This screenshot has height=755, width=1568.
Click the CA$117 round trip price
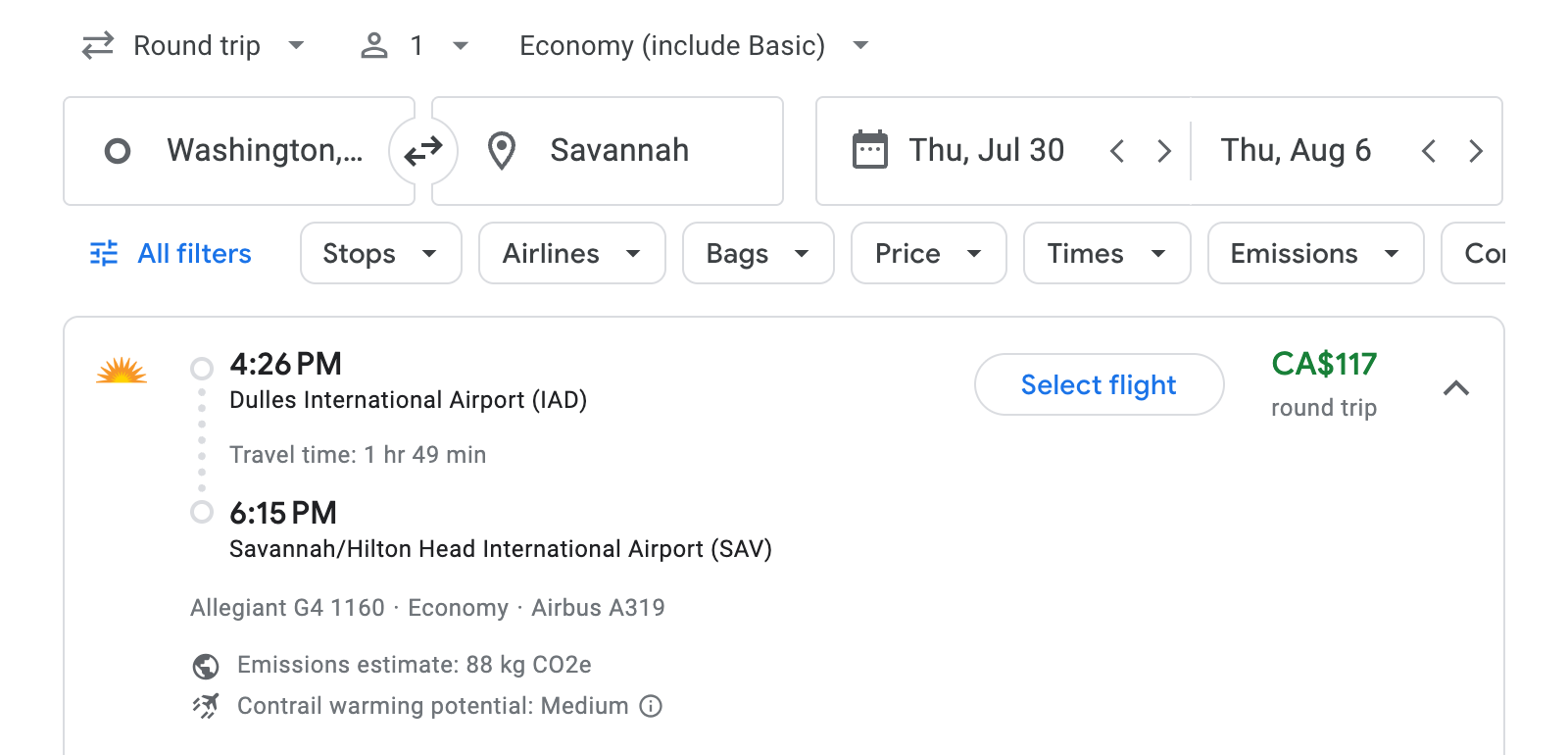[1323, 364]
